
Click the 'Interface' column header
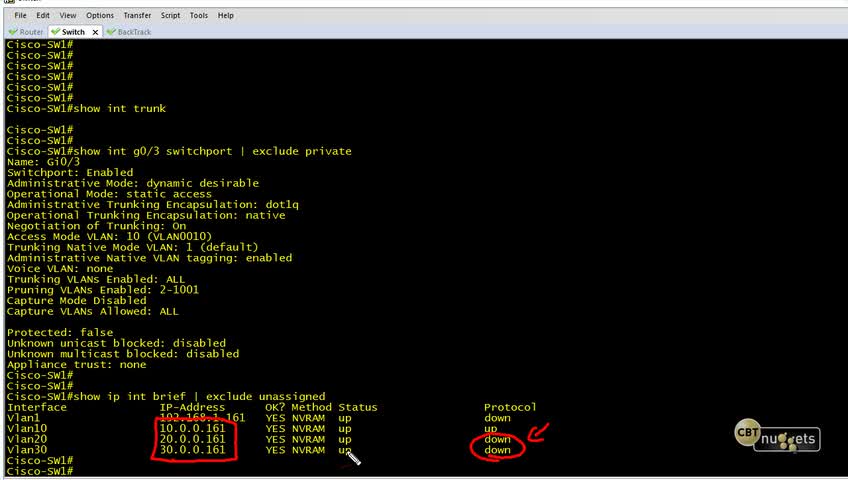(37, 408)
